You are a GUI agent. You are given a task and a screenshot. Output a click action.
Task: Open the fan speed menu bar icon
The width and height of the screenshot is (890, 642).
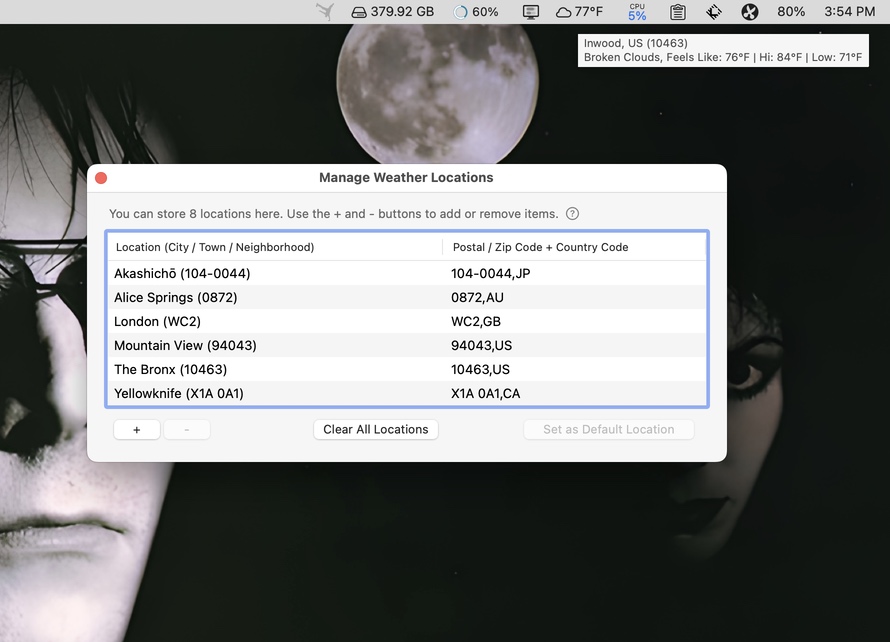750,12
